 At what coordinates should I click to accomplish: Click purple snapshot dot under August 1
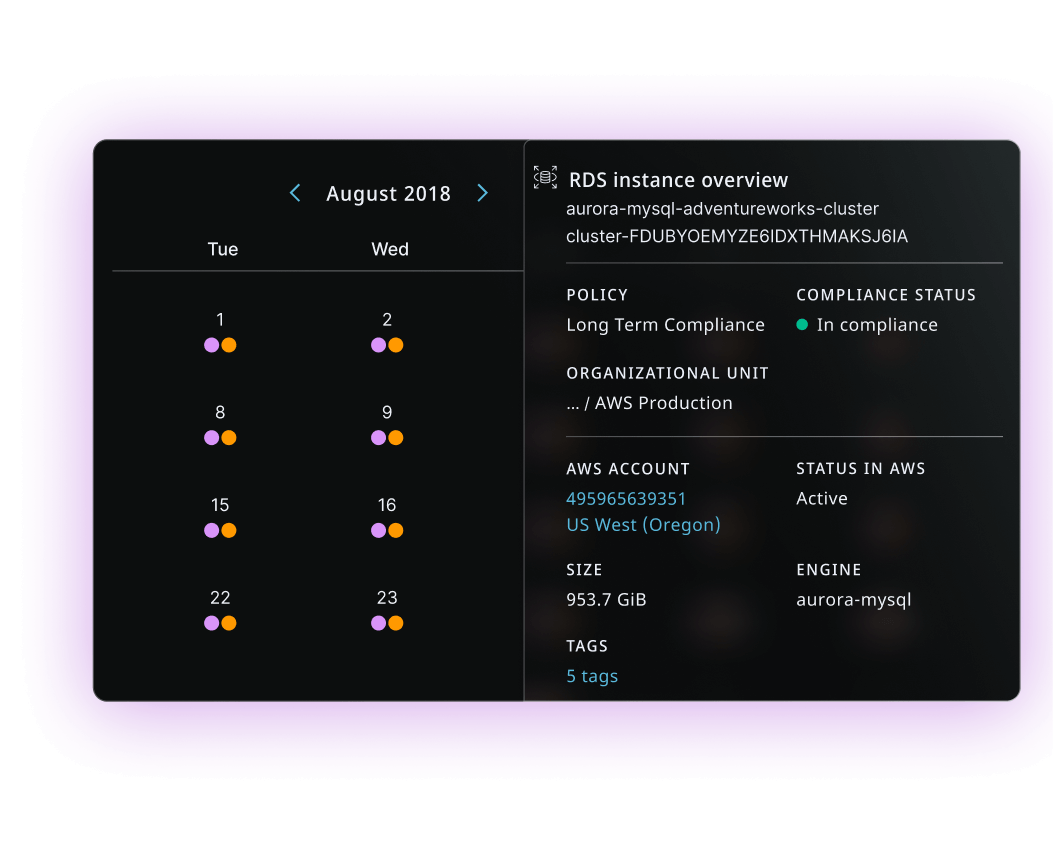pyautogui.click(x=212, y=345)
